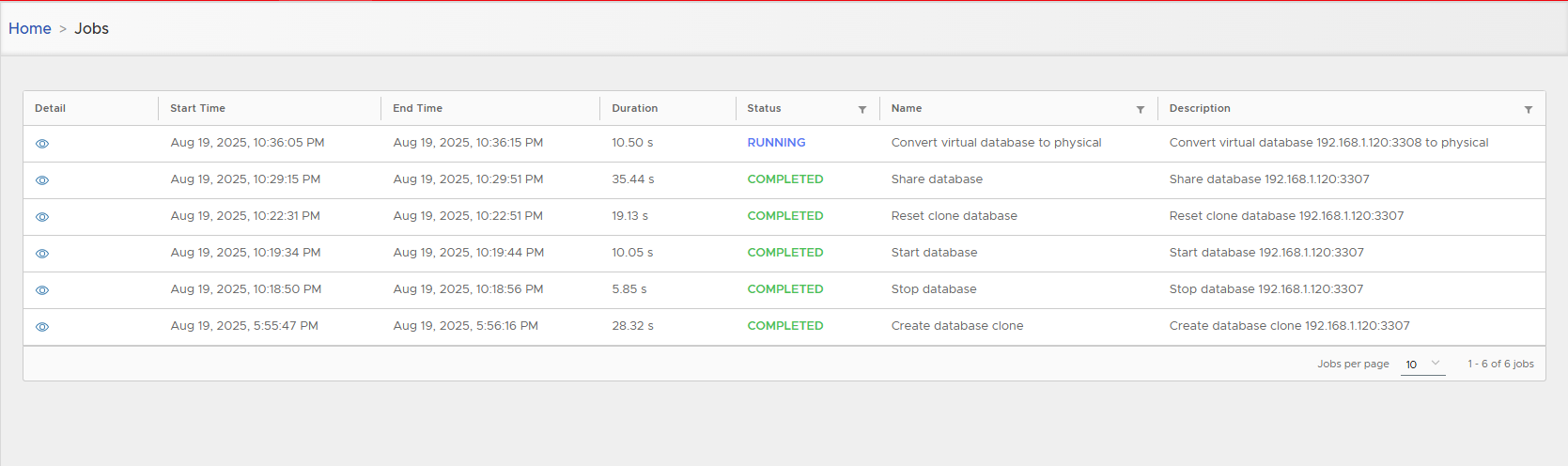
Task: Select Jobs in the breadcrumb
Action: point(91,28)
